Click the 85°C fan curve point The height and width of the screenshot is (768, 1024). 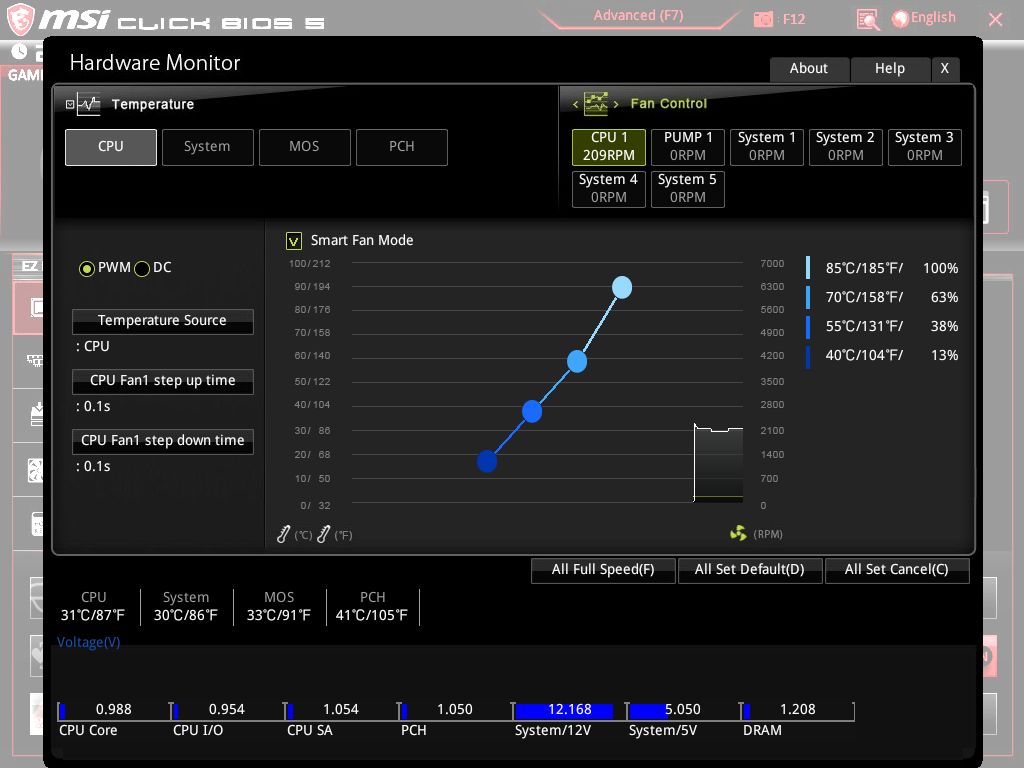click(621, 288)
